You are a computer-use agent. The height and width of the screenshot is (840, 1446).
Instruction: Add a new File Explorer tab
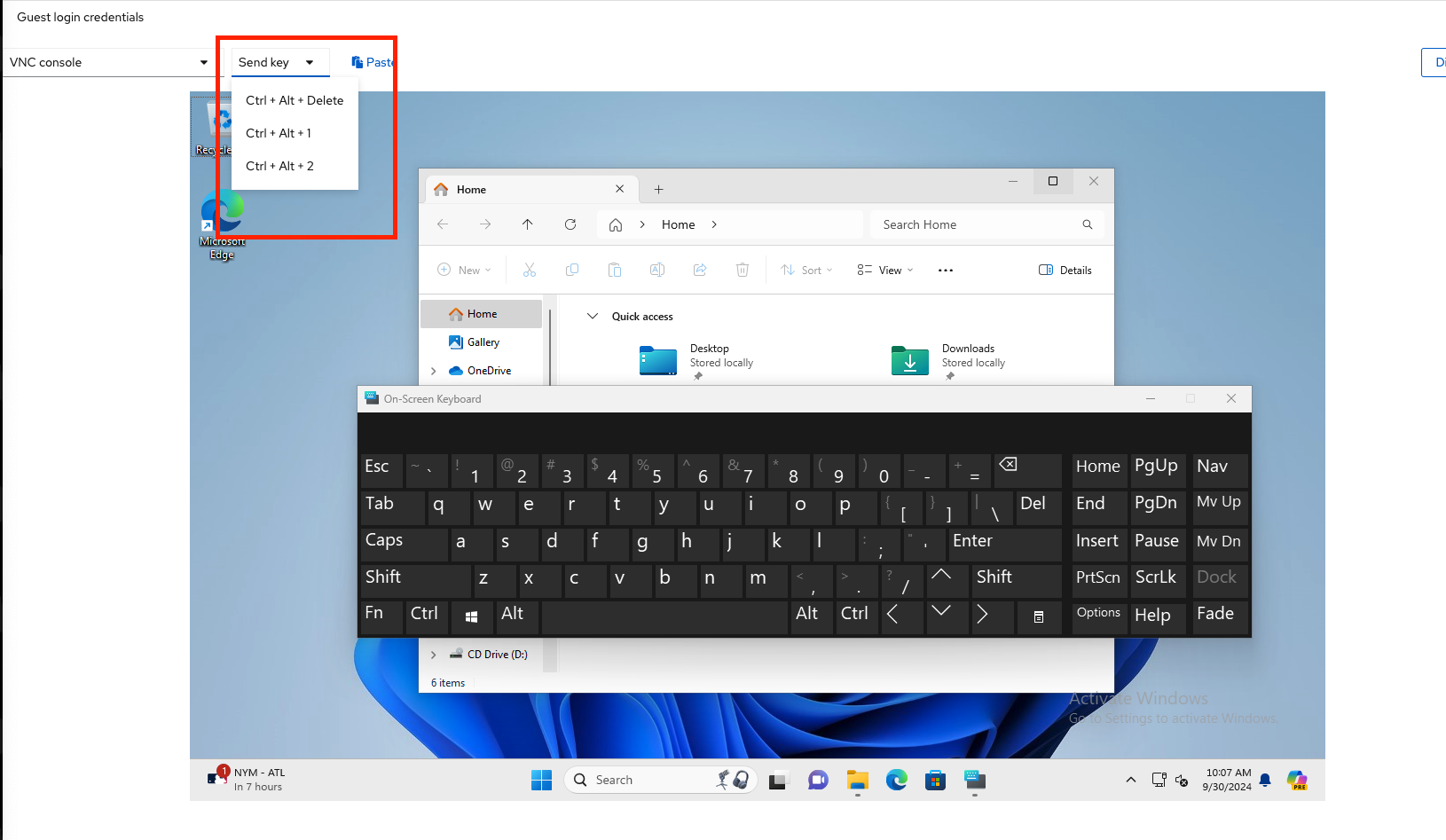pos(658,189)
